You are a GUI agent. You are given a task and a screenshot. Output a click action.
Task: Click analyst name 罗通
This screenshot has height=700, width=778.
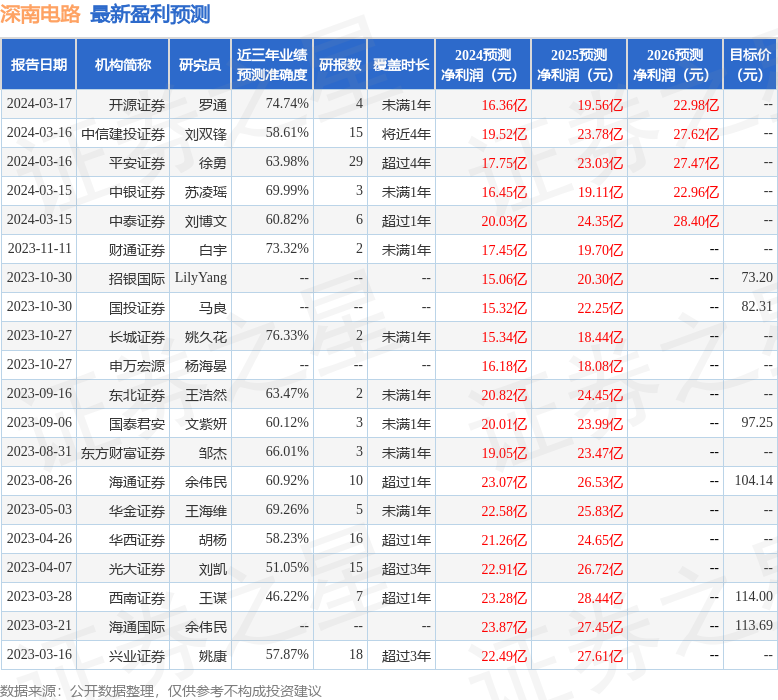[213, 105]
